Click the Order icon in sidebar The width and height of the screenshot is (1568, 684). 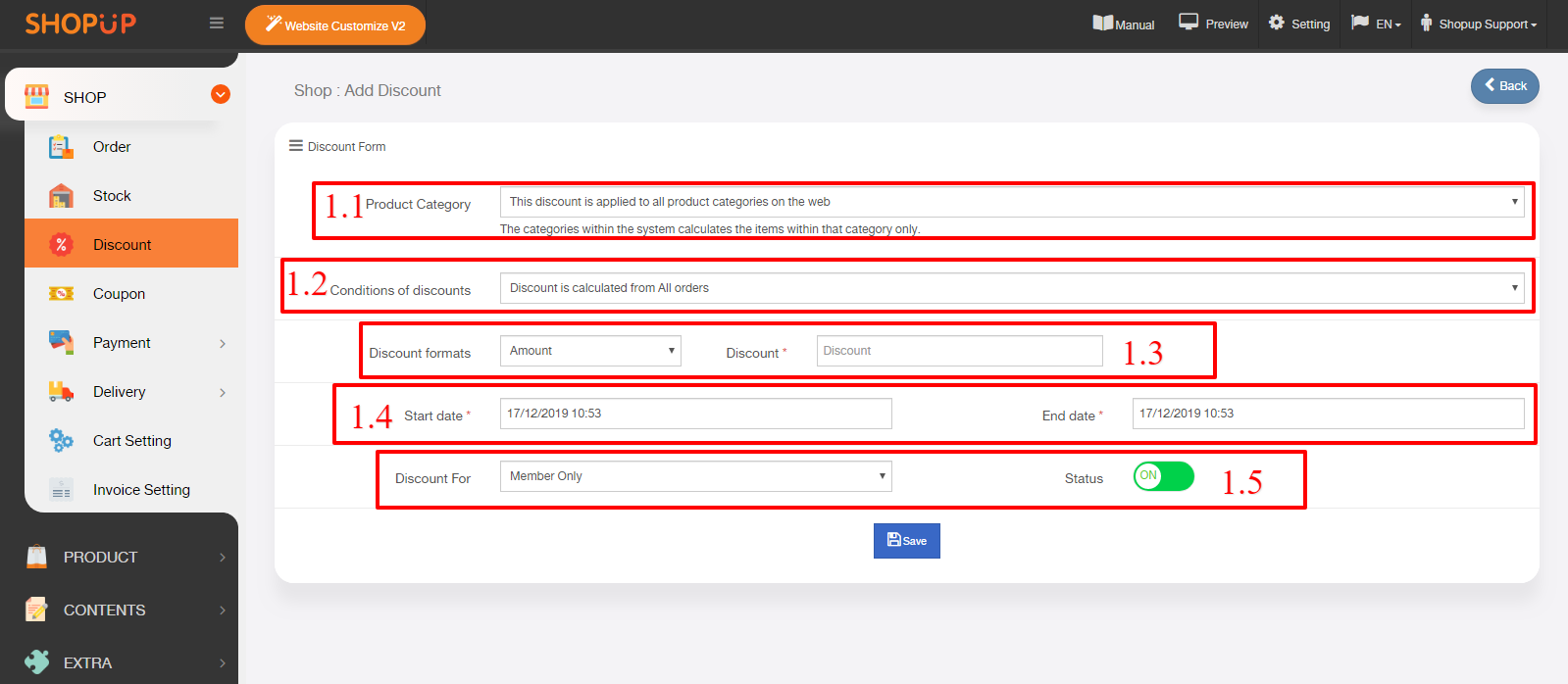(61, 147)
